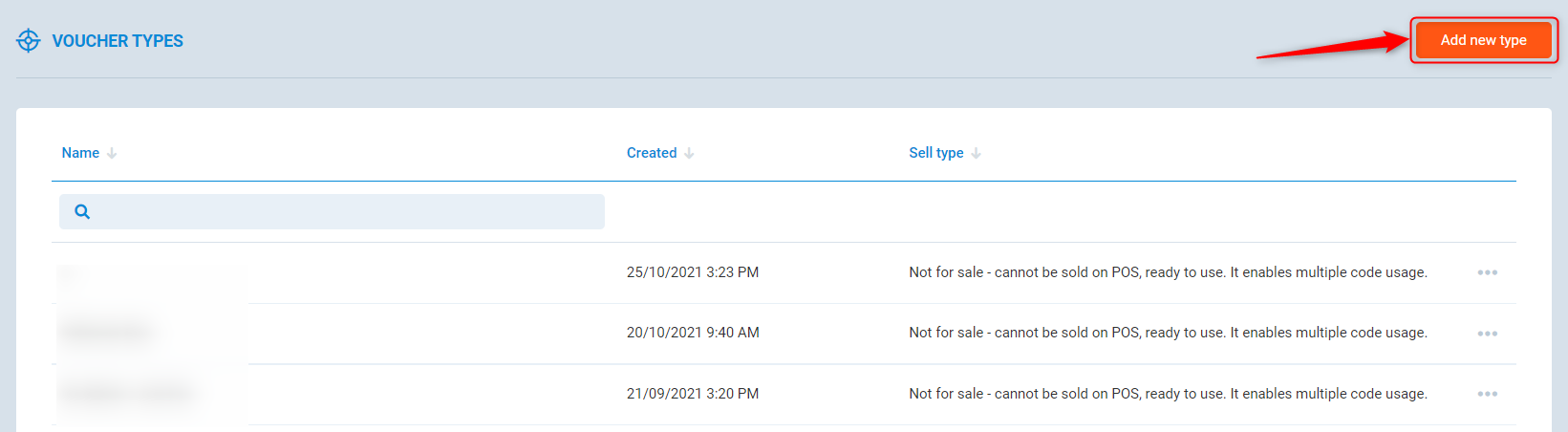Click the sort arrow next to Sell type
The width and height of the screenshot is (1568, 432).
pos(976,153)
